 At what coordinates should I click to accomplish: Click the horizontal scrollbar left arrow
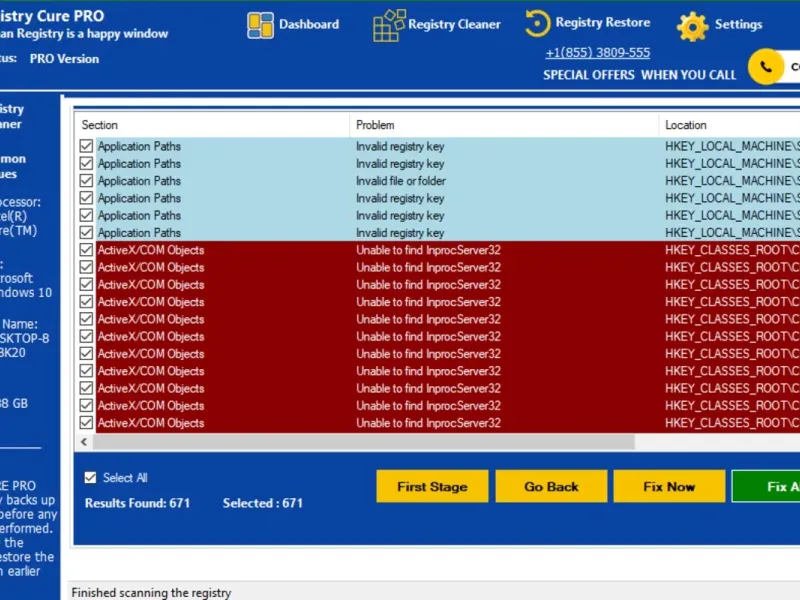[84, 442]
